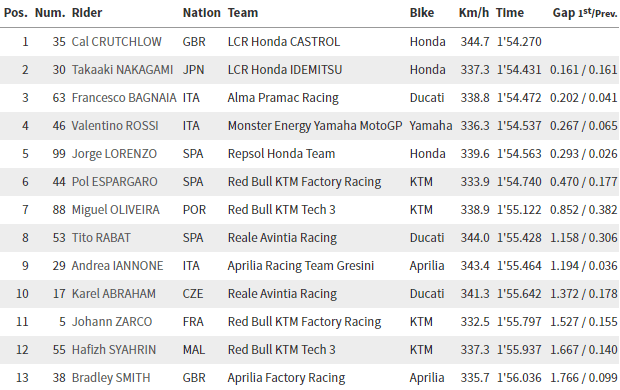Image resolution: width=620 pixels, height=390 pixels.
Task: Select Pol ESPARGARO rider name
Action: [114, 182]
